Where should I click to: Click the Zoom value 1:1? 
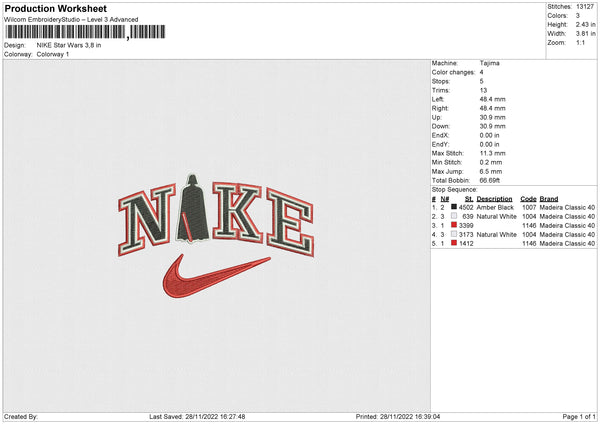(x=580, y=42)
